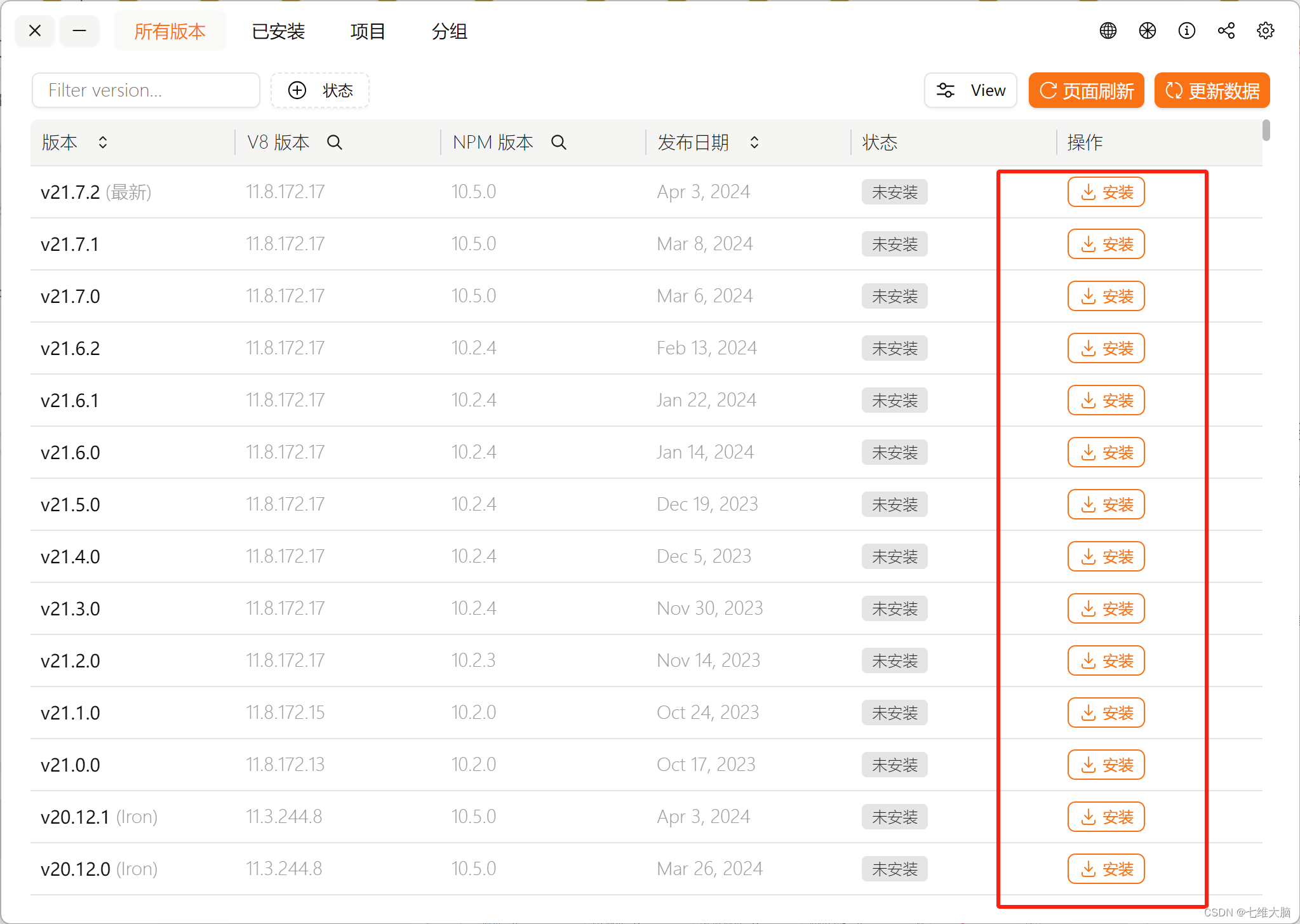Install version v21.7.0
This screenshot has width=1300, height=924.
tap(1106, 296)
